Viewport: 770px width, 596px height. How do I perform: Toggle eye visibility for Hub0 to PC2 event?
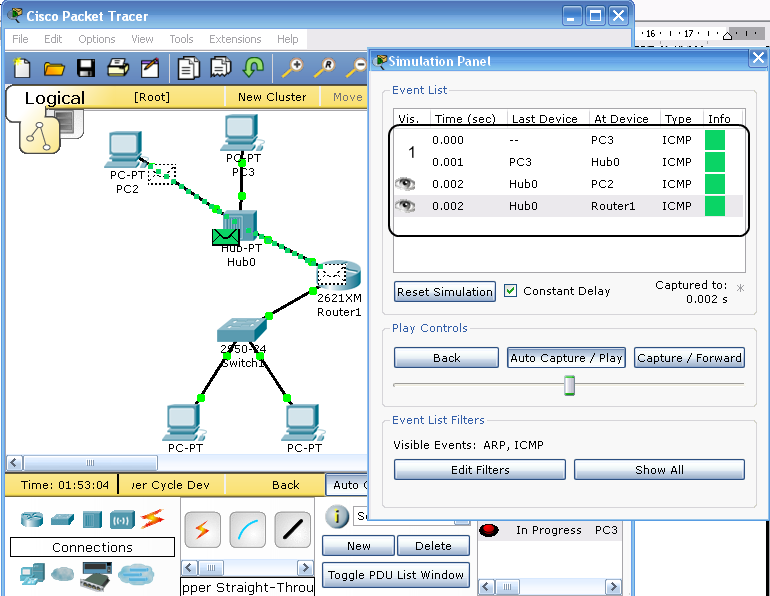point(405,184)
